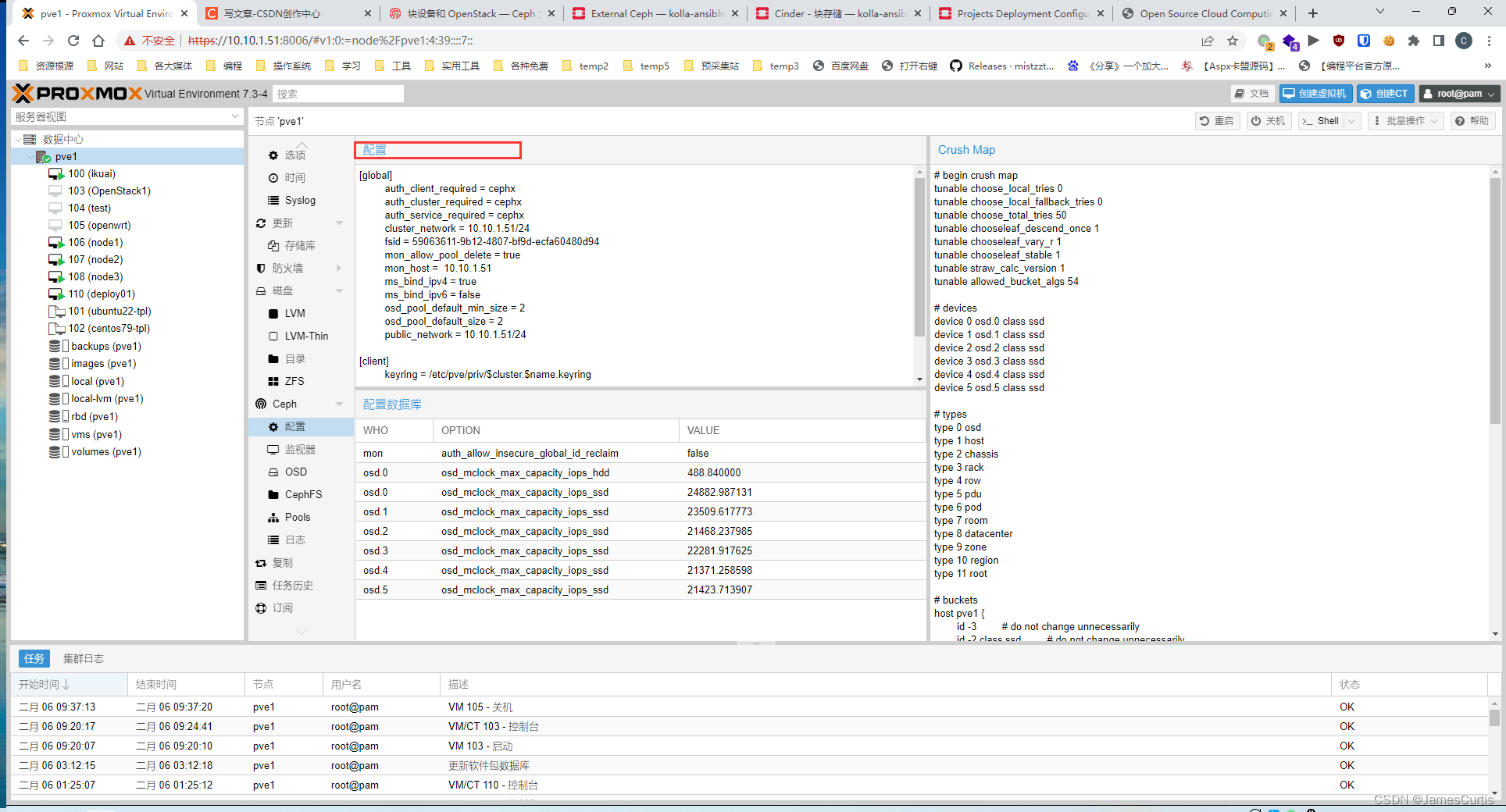This screenshot has width=1506, height=812.
Task: Switch to the cluster log (集群日志) tab
Action: [x=84, y=659]
